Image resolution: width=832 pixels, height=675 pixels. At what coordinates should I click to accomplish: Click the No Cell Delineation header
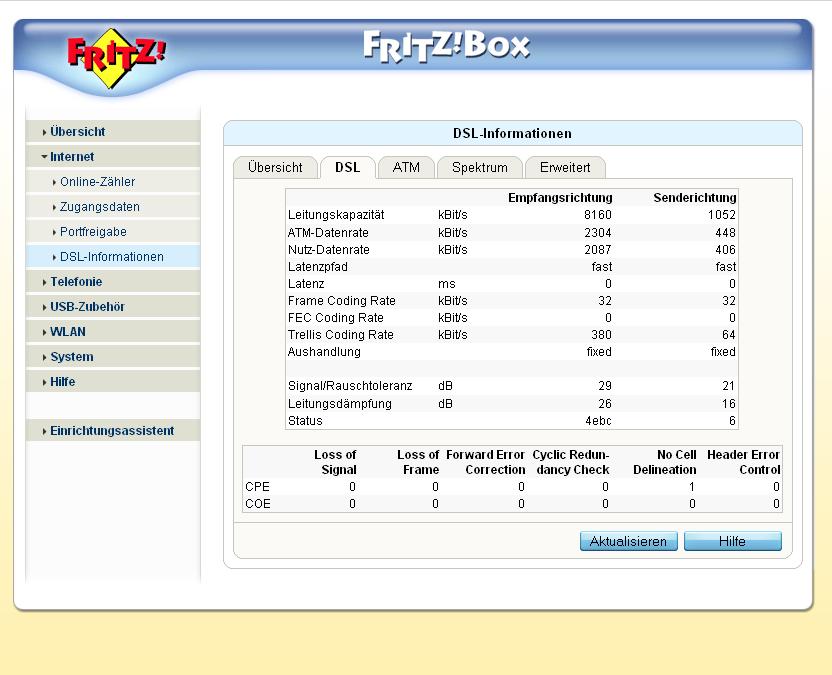click(665, 462)
